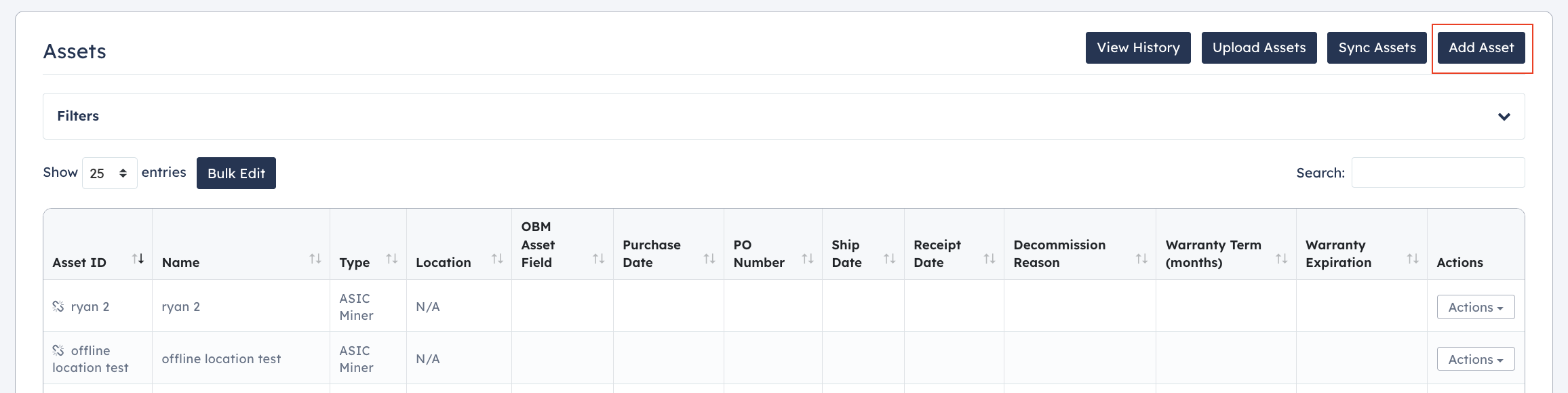This screenshot has height=393, width=1568.
Task: Open Actions dropdown for ryan 2 row
Action: coord(1476,307)
